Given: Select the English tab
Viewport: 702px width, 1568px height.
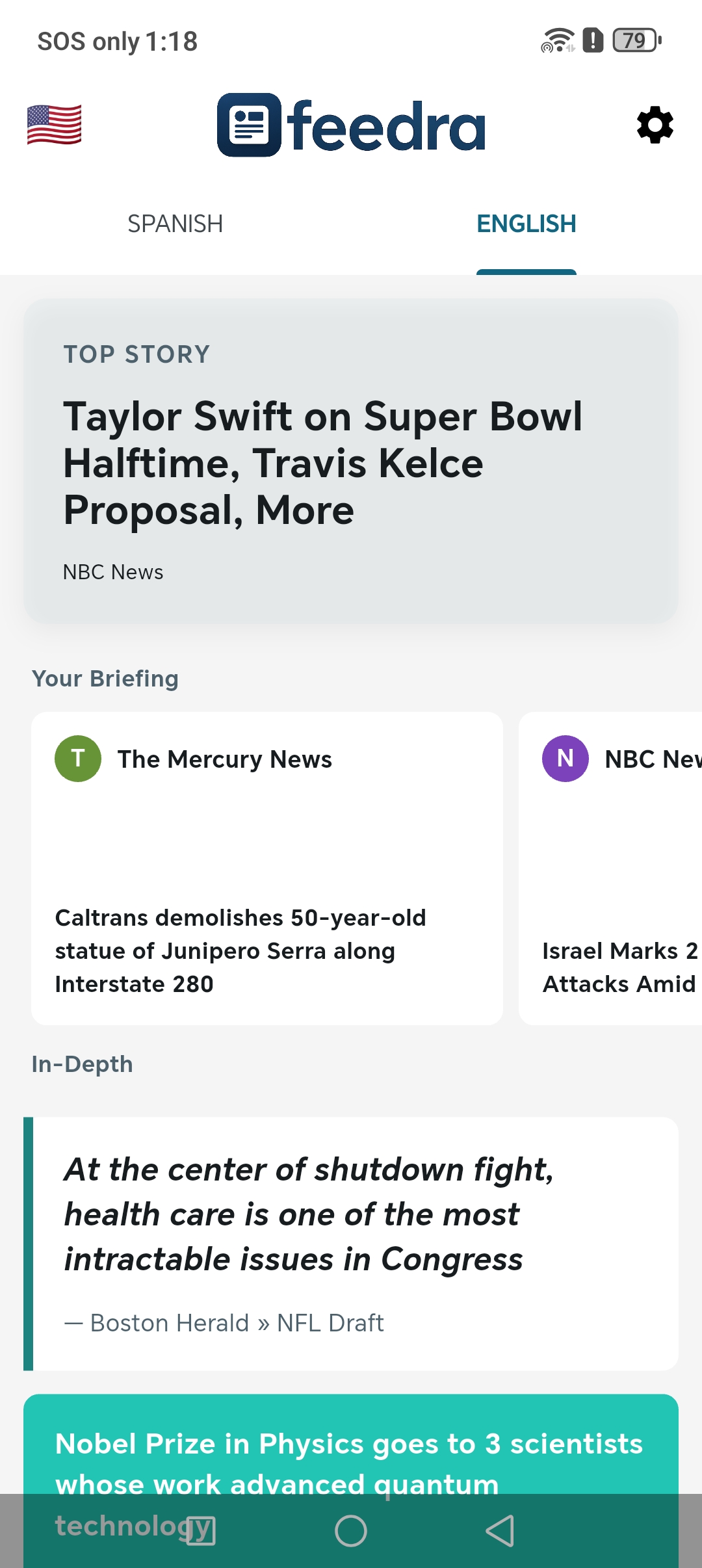Looking at the screenshot, I should [526, 224].
